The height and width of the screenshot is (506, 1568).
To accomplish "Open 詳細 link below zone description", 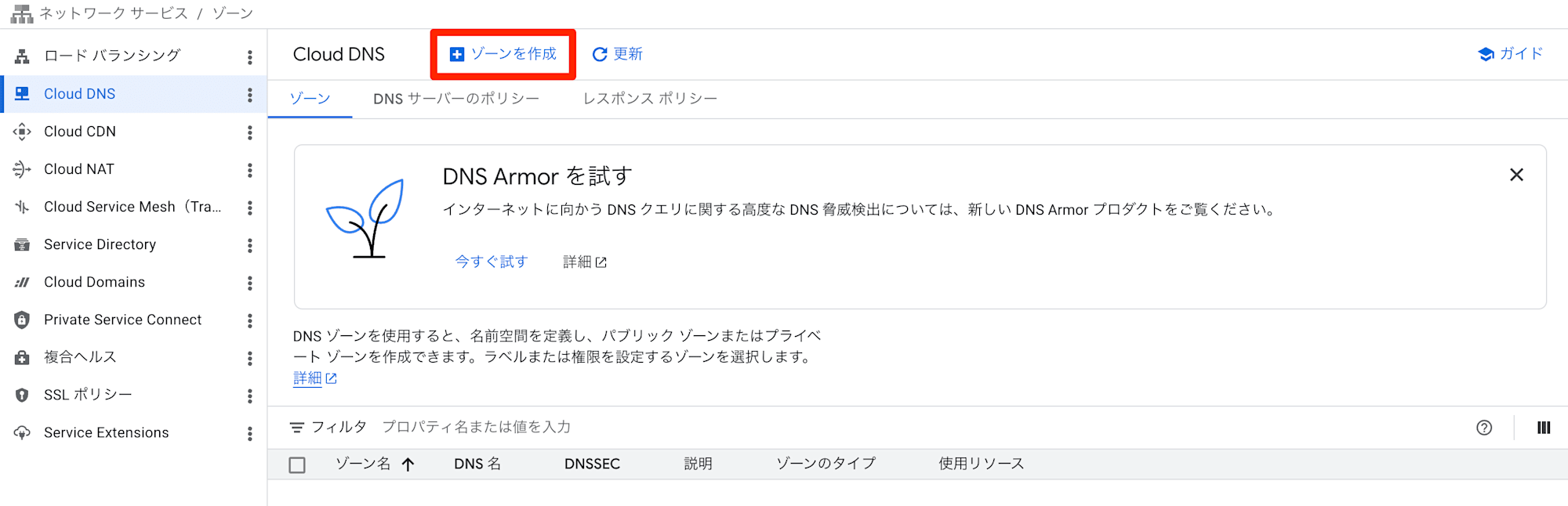I will 314,378.
